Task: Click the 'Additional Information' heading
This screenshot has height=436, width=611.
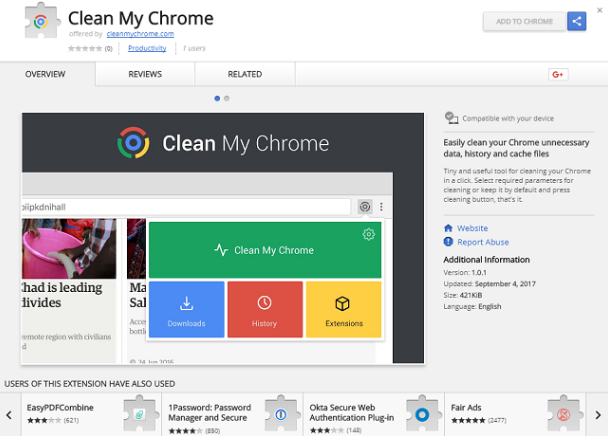Action: tap(486, 259)
